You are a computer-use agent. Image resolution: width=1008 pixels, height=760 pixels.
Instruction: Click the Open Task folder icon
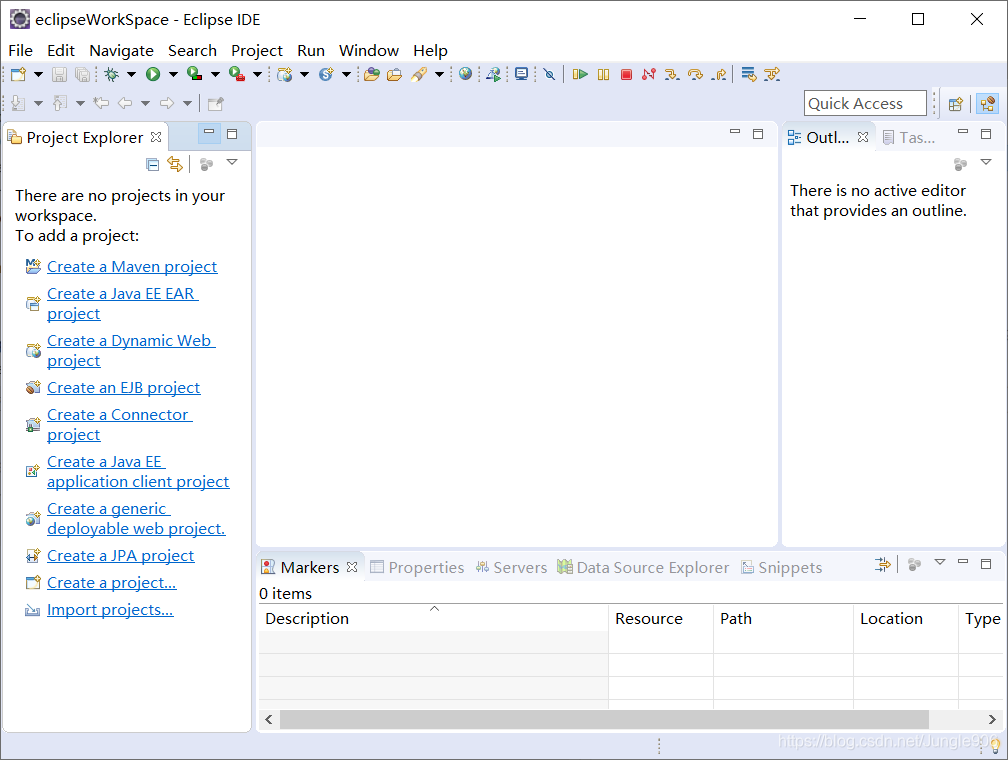coord(394,75)
